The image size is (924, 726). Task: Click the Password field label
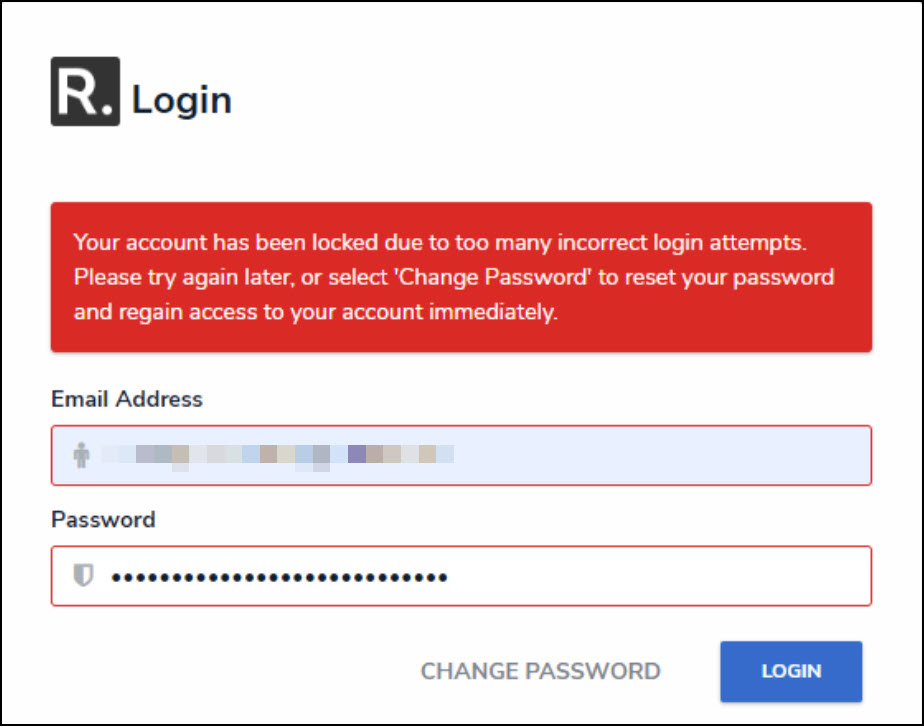coord(103,520)
